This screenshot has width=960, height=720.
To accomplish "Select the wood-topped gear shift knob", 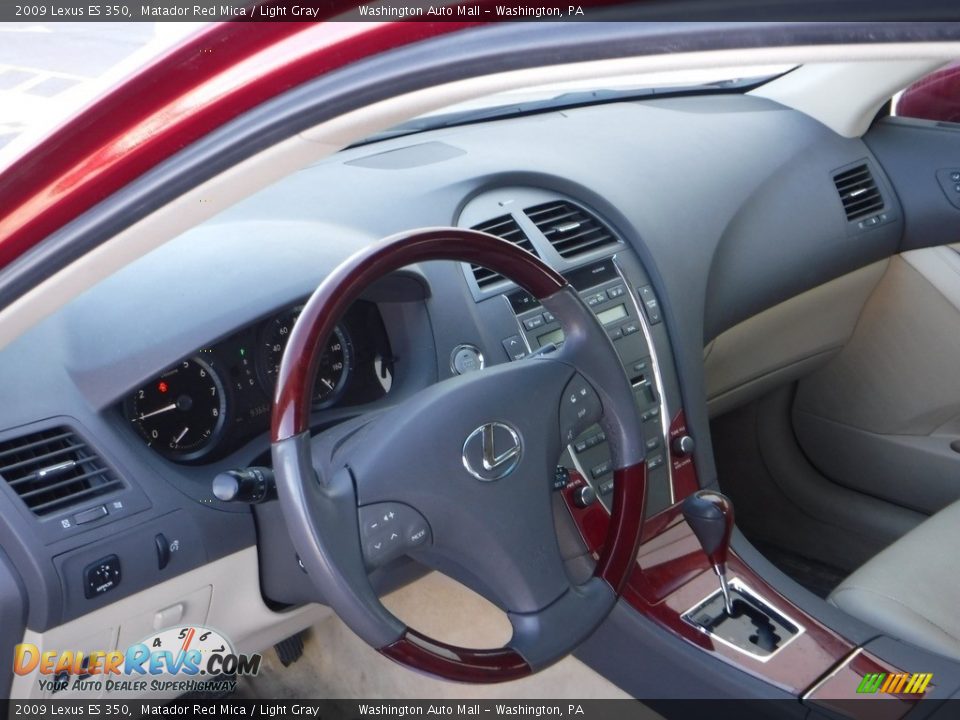I will (708, 518).
